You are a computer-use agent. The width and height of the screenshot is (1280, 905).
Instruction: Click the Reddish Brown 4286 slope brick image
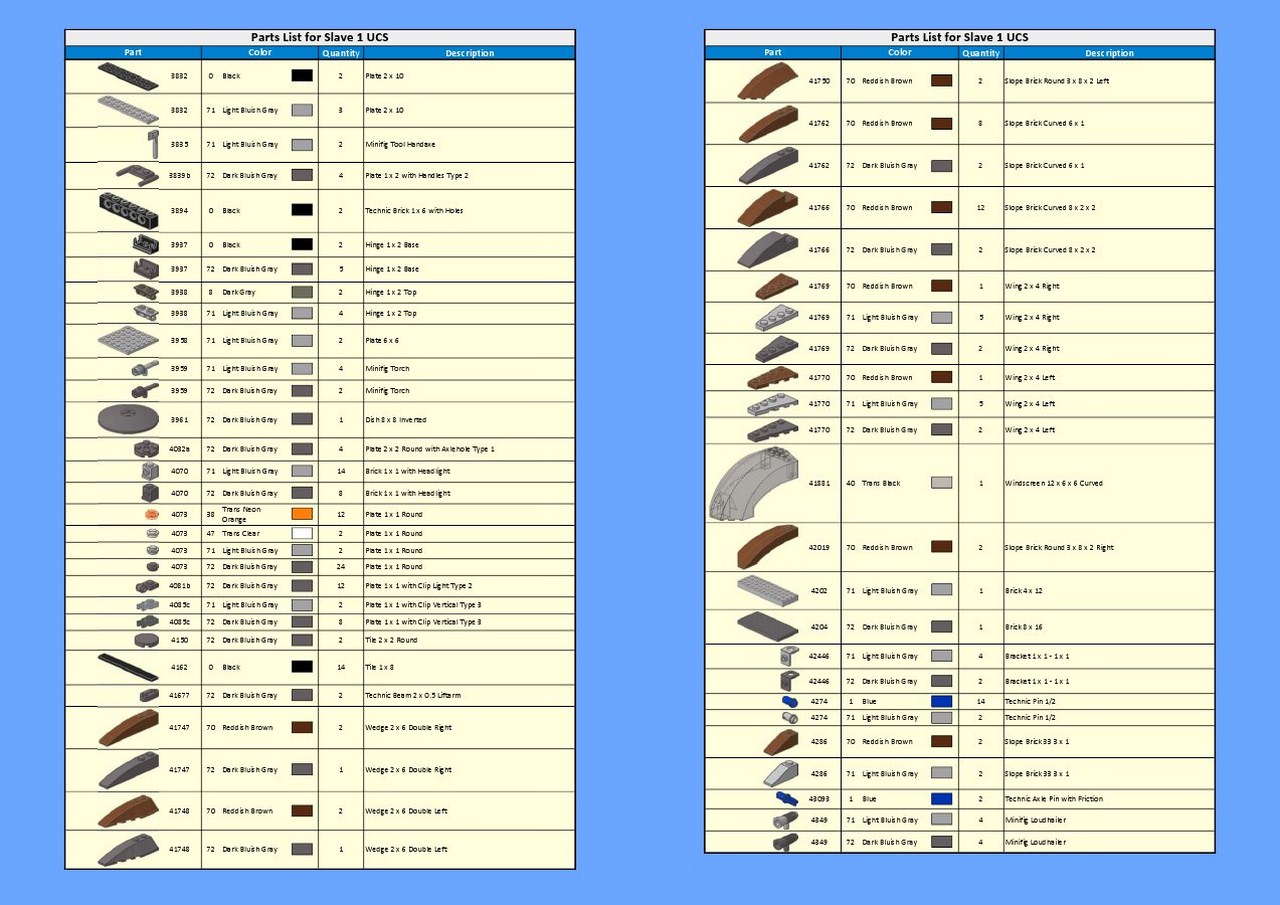coord(781,741)
